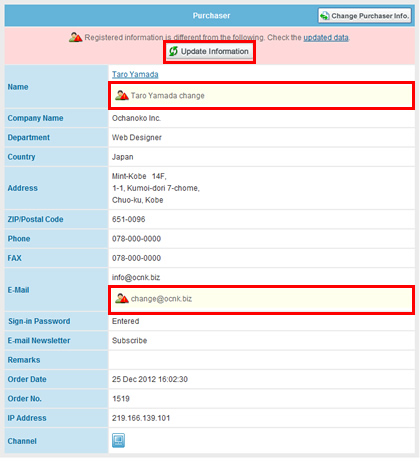This screenshot has height=470, width=420.
Task: Click the Update Information button
Action: click(209, 52)
